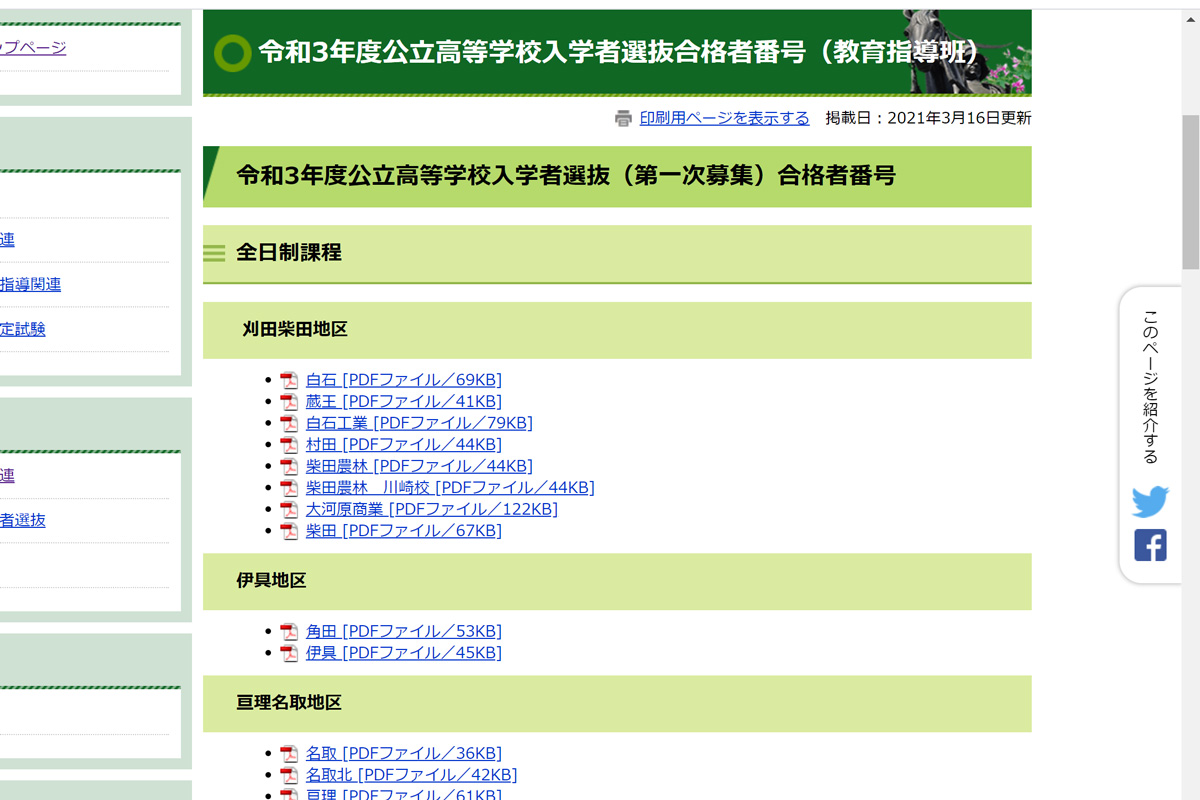Screen dimensions: 1200x800
Task: Open 柴田農林 川崎校 PDF link
Action: tap(450, 488)
